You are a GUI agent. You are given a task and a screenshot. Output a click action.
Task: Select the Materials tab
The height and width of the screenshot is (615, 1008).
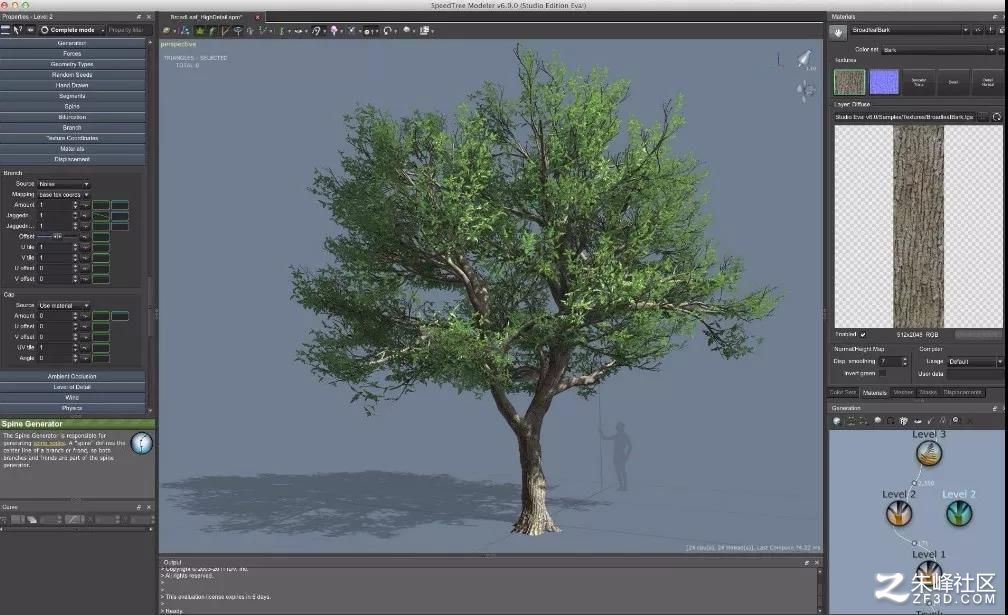coord(874,392)
